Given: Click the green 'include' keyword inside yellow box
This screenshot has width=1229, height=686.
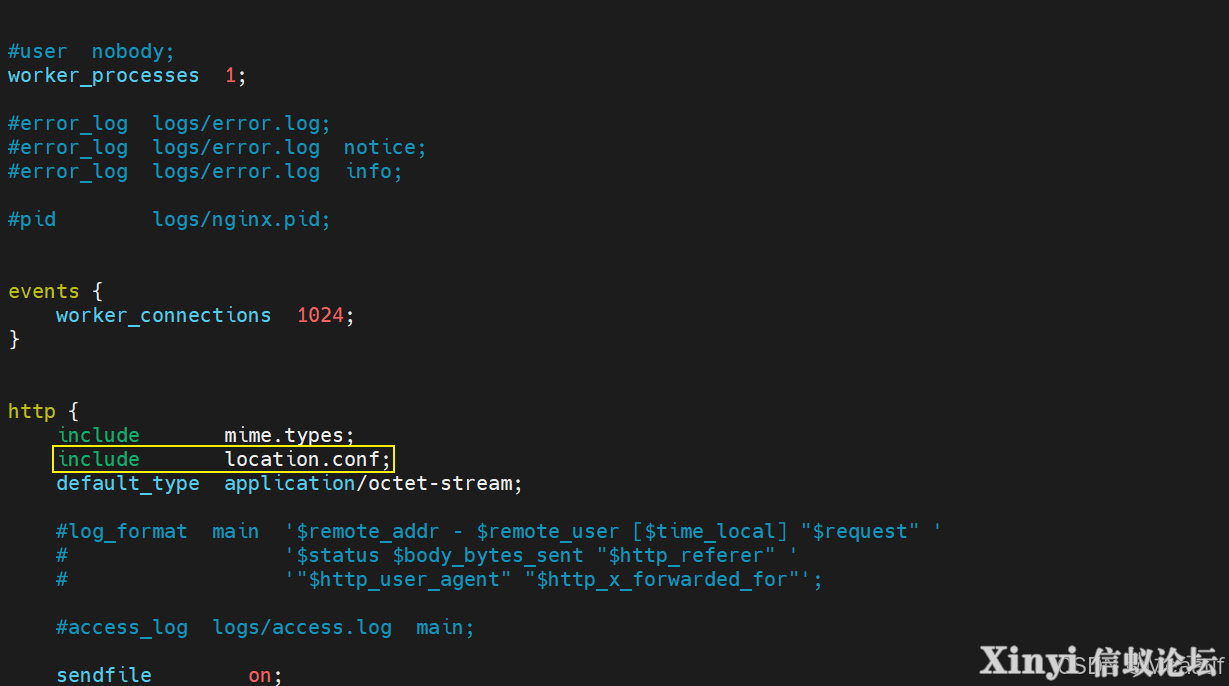Looking at the screenshot, I should [x=99, y=459].
